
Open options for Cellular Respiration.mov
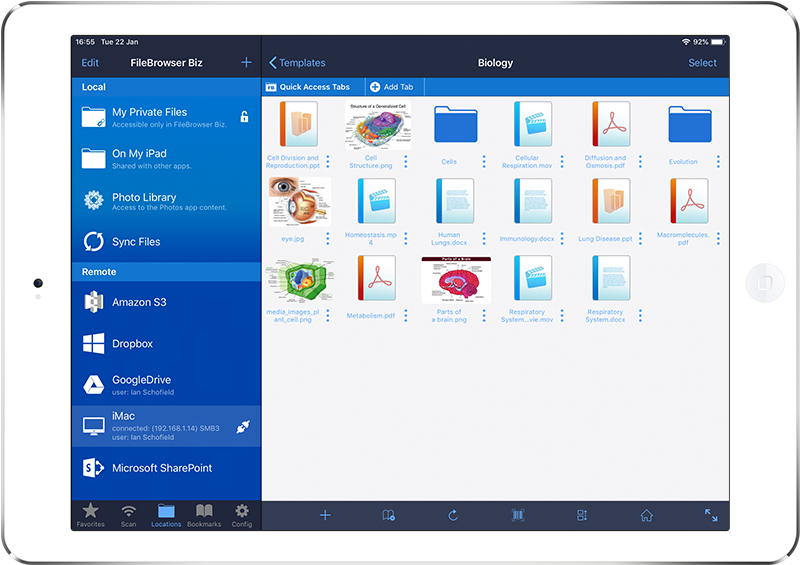coord(562,162)
